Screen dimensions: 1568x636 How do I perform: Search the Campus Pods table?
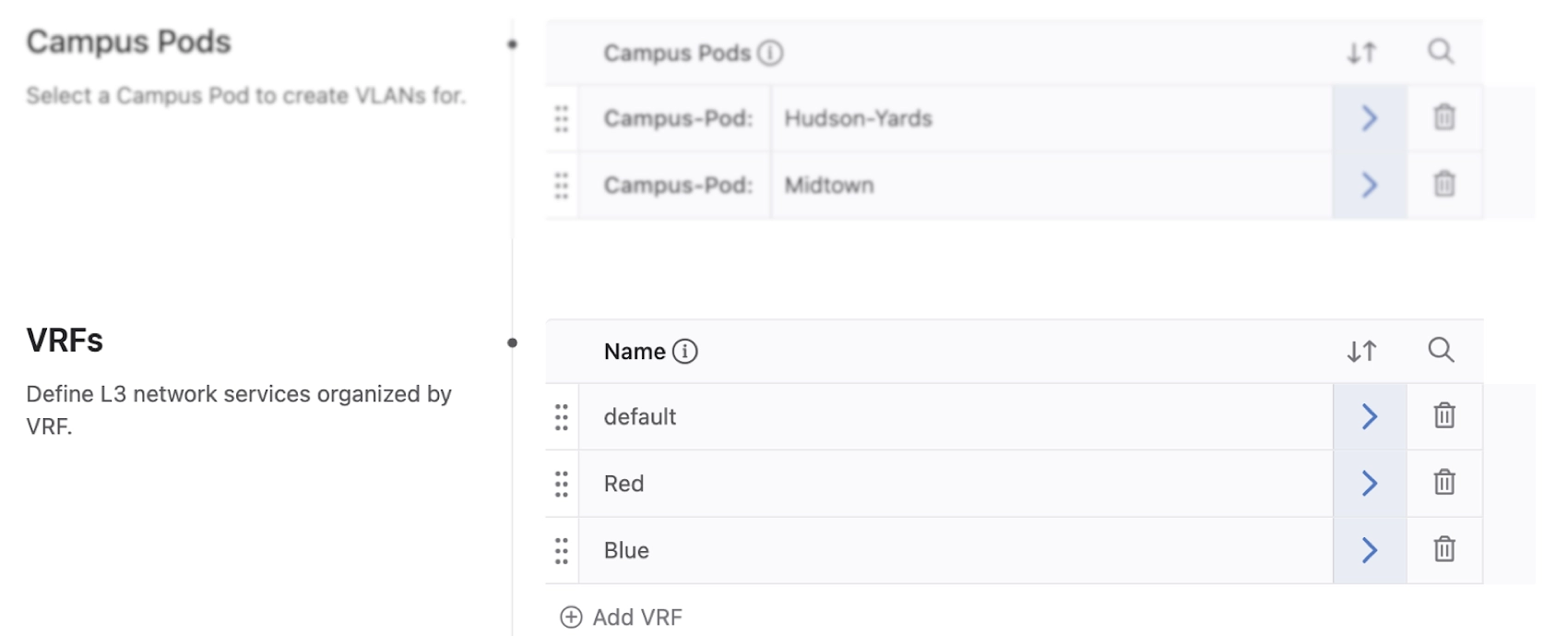coord(1441,52)
